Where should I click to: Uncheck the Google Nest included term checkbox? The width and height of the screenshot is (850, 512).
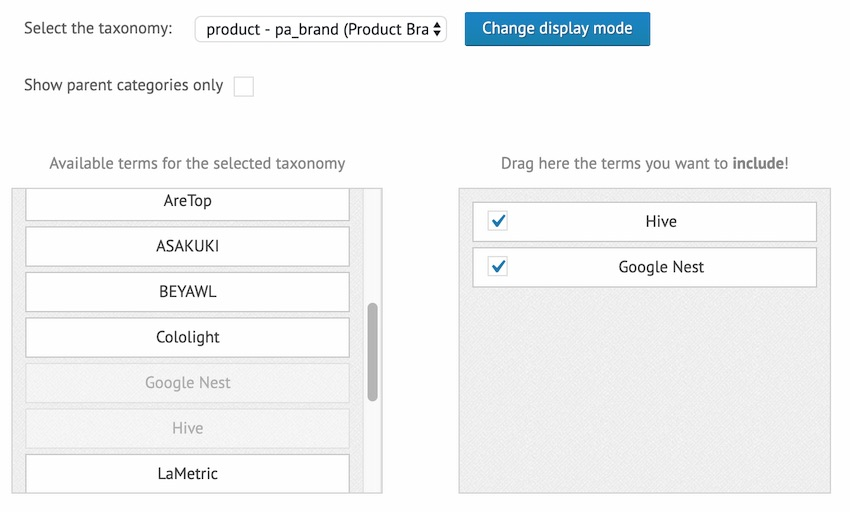coord(497,267)
